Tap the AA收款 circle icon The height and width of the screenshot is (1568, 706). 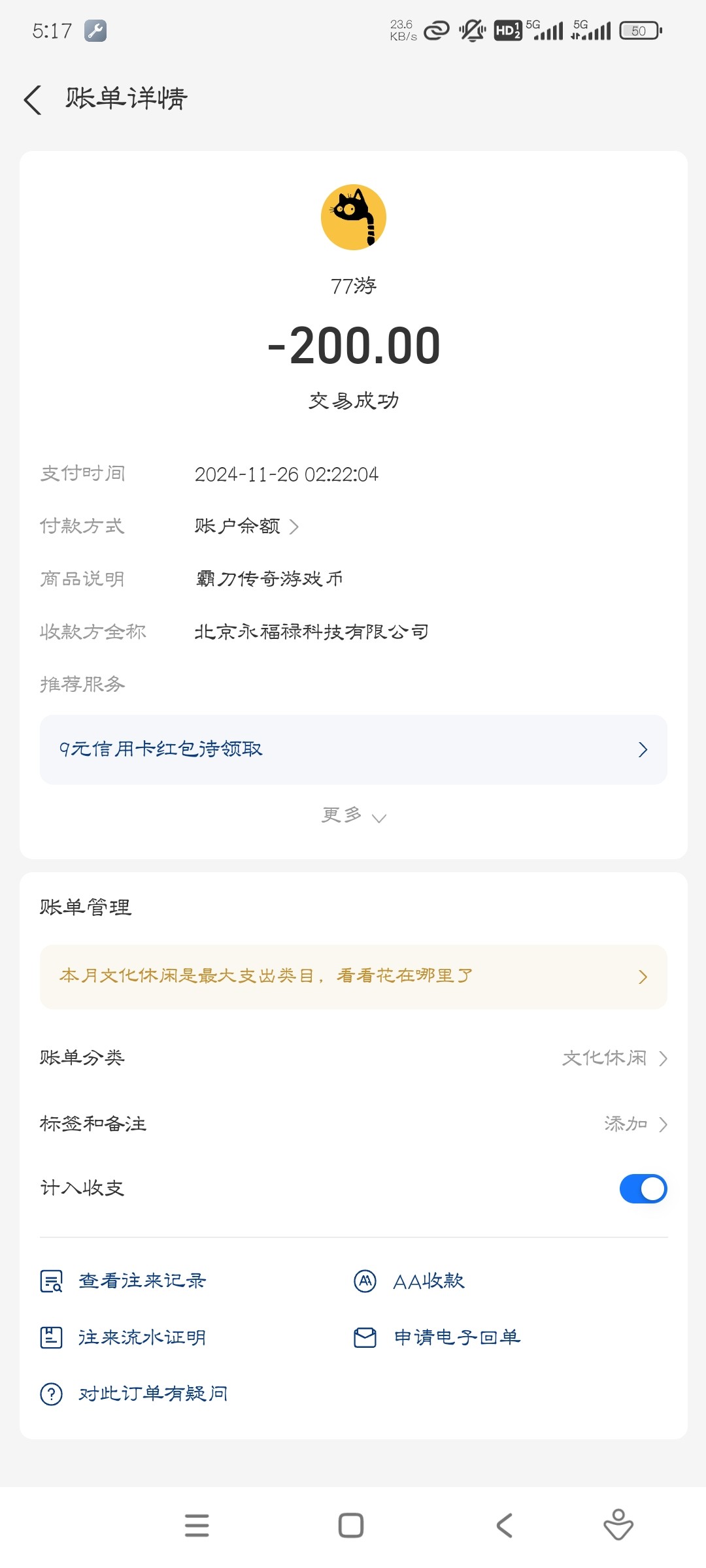coord(365,1281)
